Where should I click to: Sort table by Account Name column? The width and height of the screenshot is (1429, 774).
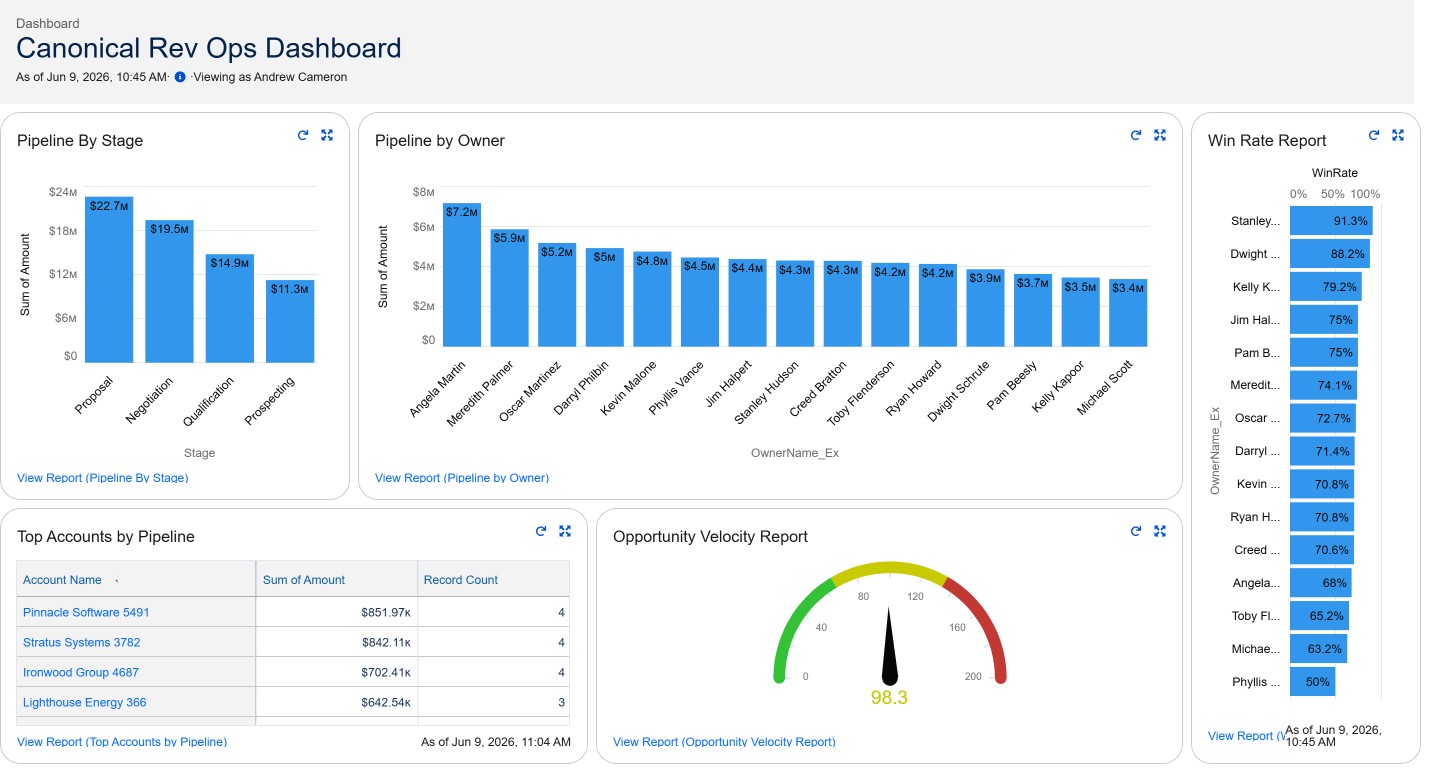(x=62, y=580)
